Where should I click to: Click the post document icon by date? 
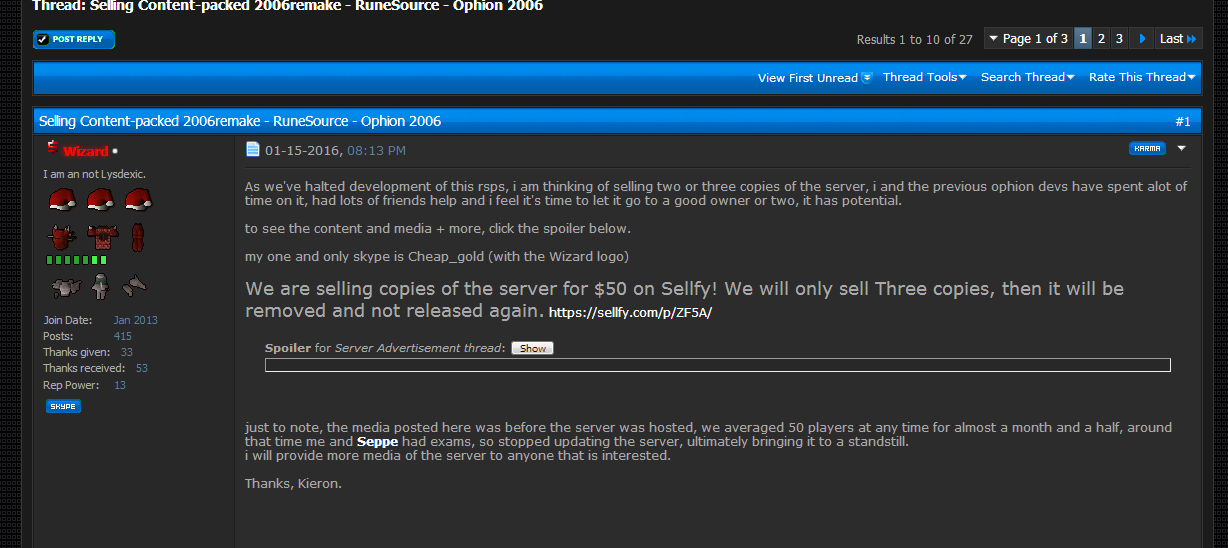(x=253, y=150)
